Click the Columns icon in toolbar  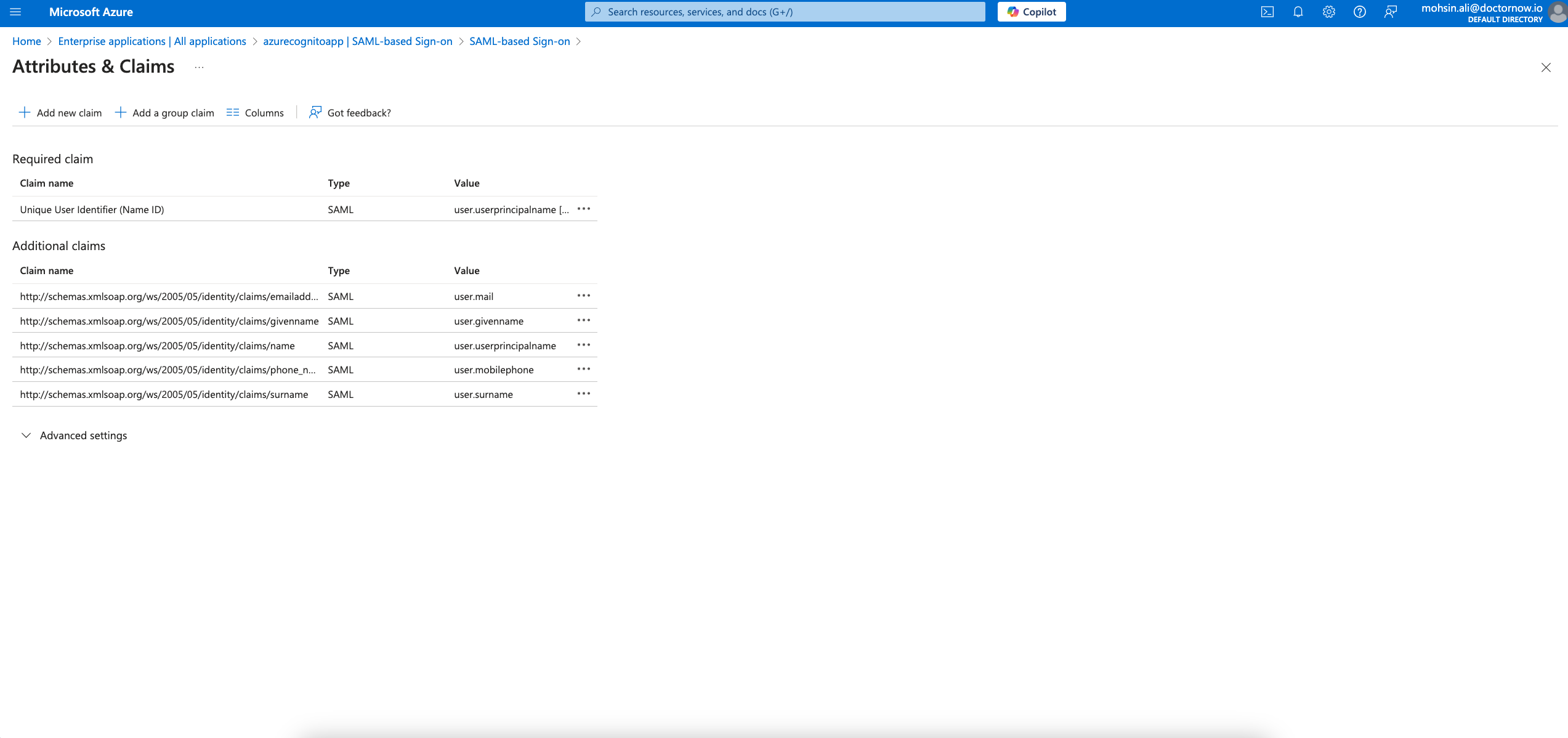tap(233, 112)
